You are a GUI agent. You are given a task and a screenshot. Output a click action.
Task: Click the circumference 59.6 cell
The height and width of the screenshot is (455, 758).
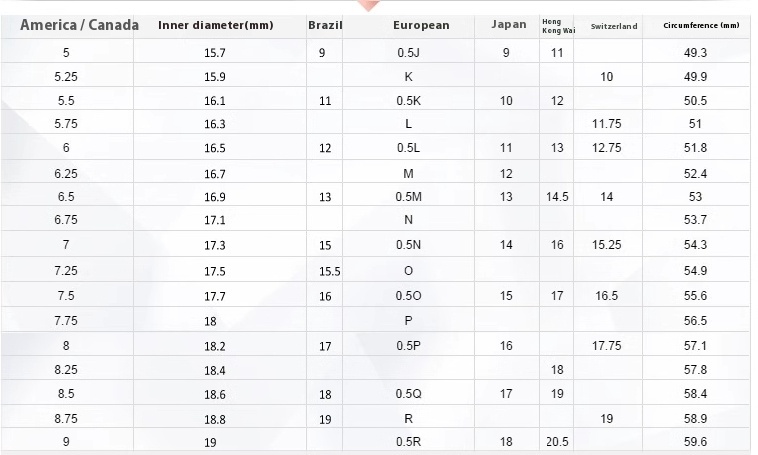coord(695,442)
